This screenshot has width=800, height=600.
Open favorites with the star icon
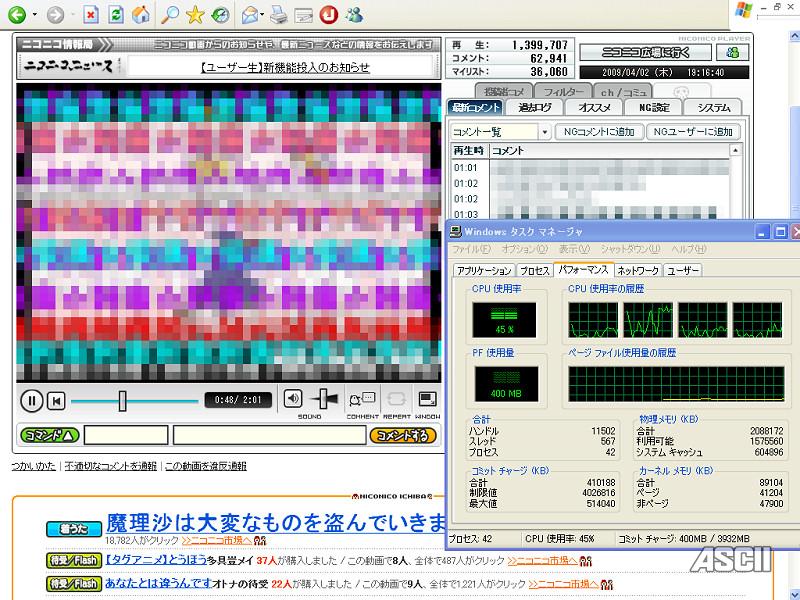click(195, 15)
